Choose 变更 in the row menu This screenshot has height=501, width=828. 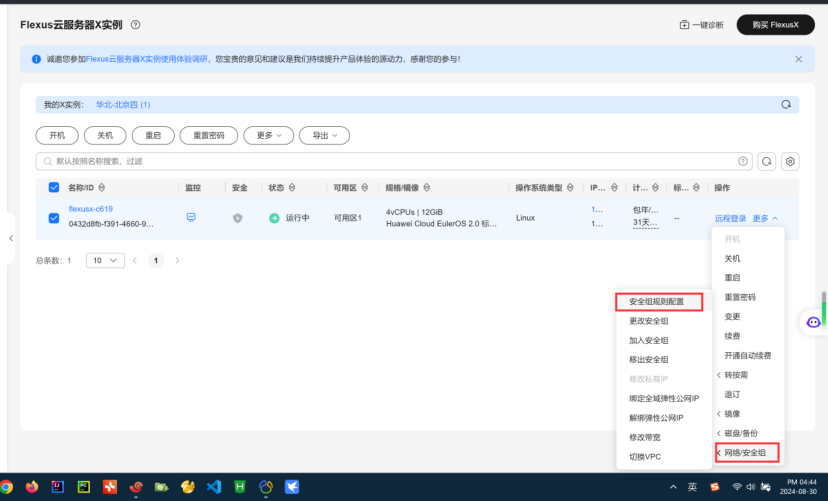pos(732,317)
